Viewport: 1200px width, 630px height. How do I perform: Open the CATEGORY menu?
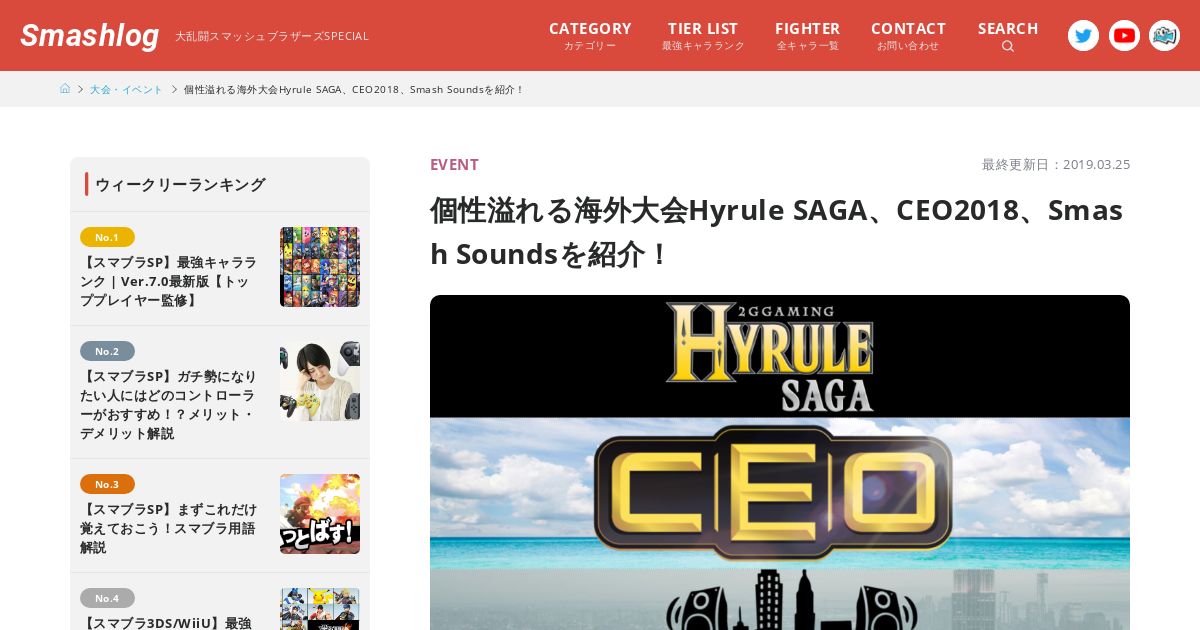click(x=590, y=36)
